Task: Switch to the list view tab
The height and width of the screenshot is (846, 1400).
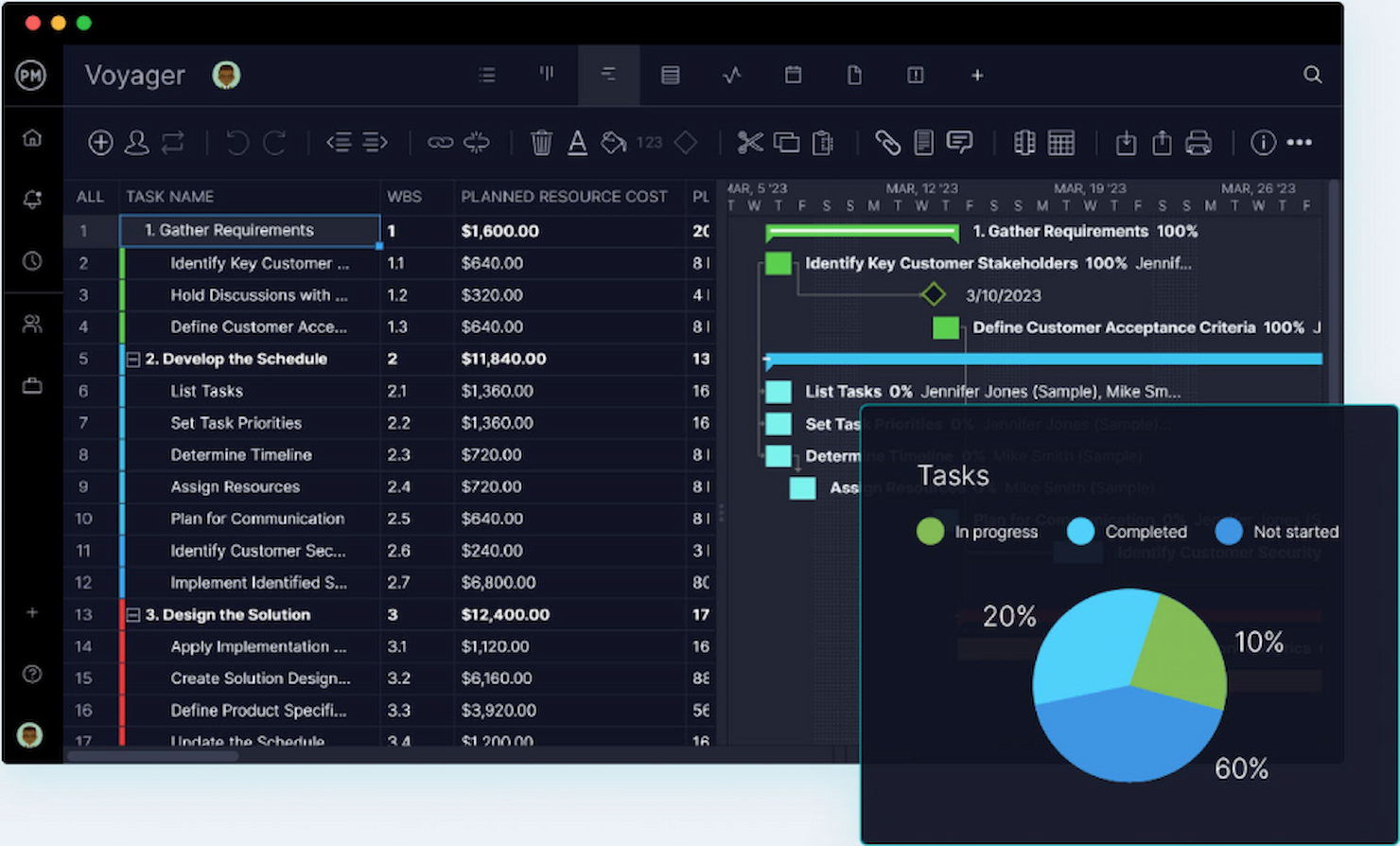Action: (487, 75)
